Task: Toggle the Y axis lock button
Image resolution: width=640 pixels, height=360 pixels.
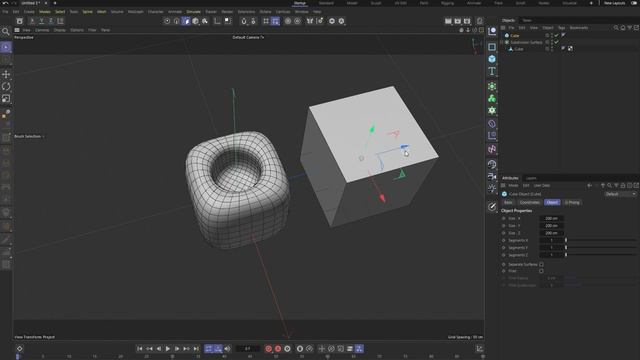Action: click(41, 21)
